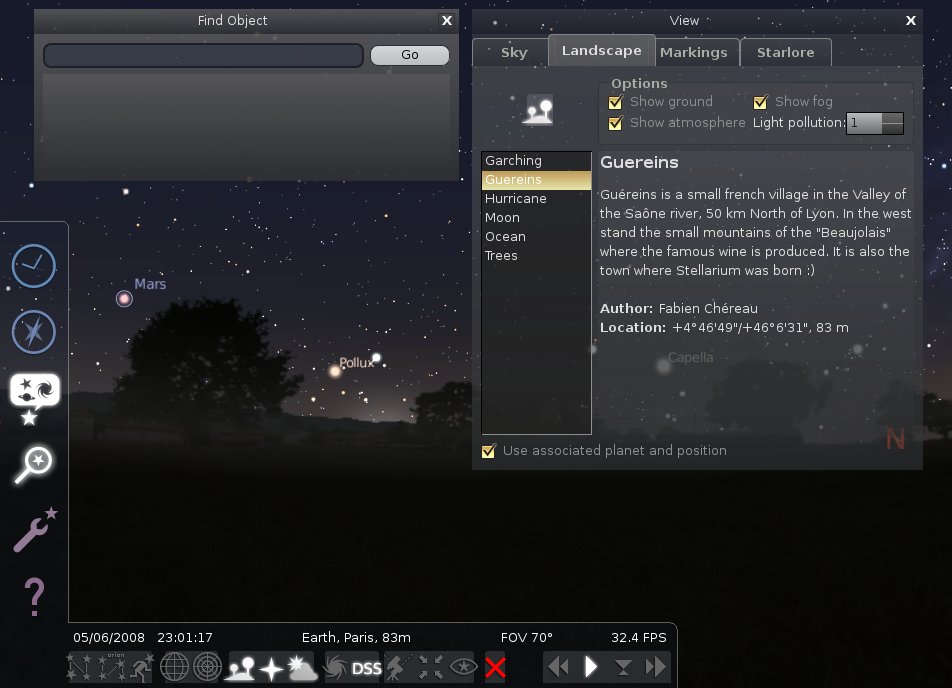This screenshot has width=952, height=688.
Task: Select planet Mars in the sky
Action: tap(124, 299)
